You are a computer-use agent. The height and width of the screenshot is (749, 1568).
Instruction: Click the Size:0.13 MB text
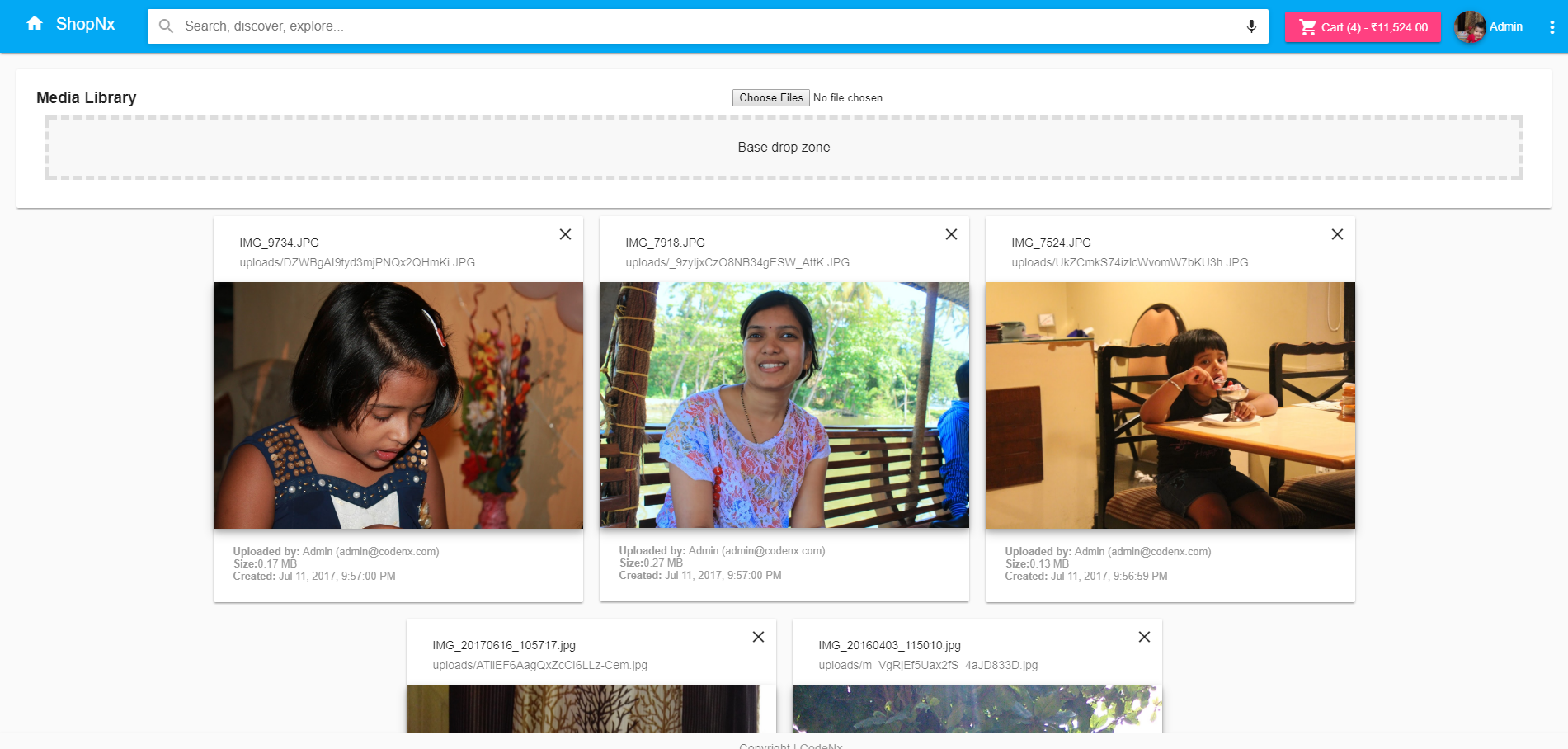point(1037,564)
